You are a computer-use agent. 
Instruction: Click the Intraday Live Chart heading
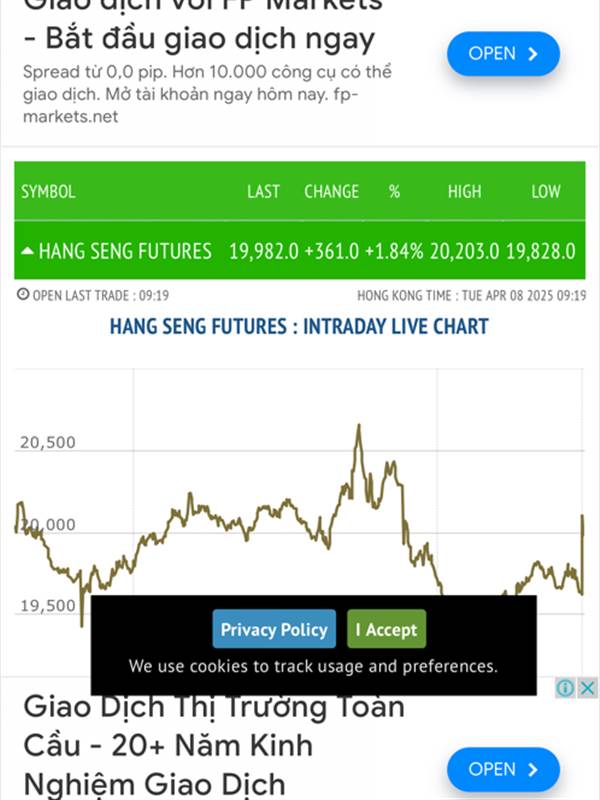[299, 327]
